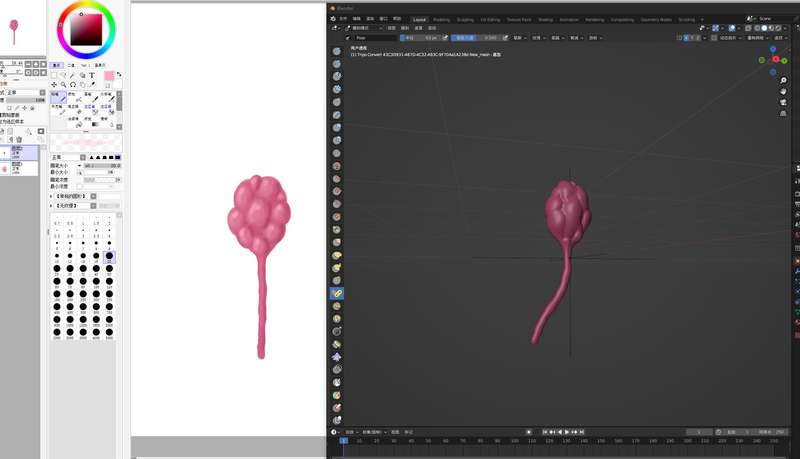The width and height of the screenshot is (800, 459).
Task: Expand the brush texture dropdown in SAI
Action: [85, 204]
